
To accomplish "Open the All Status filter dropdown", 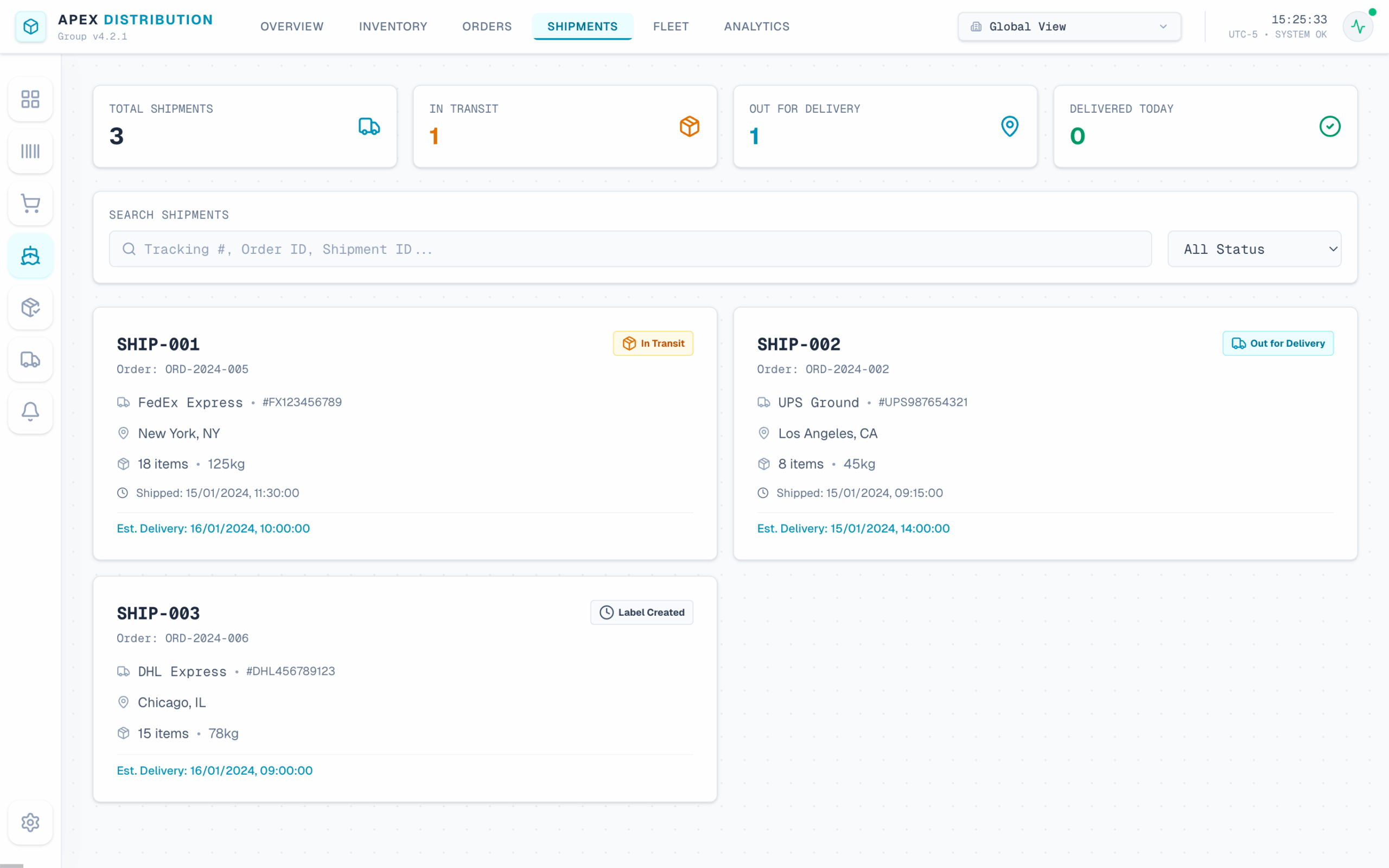I will (x=1253, y=249).
